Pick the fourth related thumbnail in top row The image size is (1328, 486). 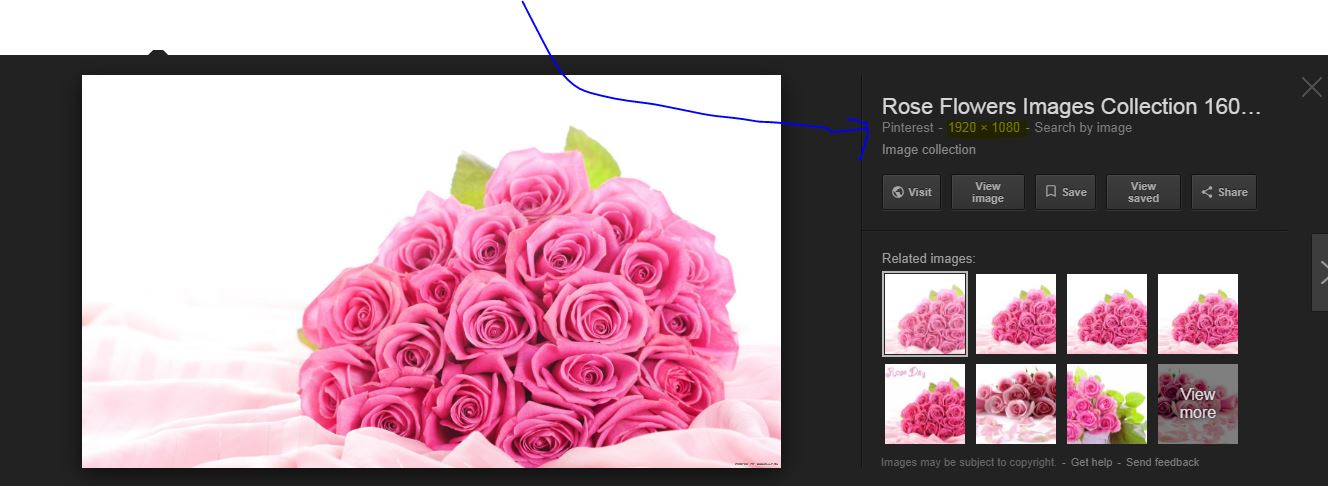(1198, 314)
